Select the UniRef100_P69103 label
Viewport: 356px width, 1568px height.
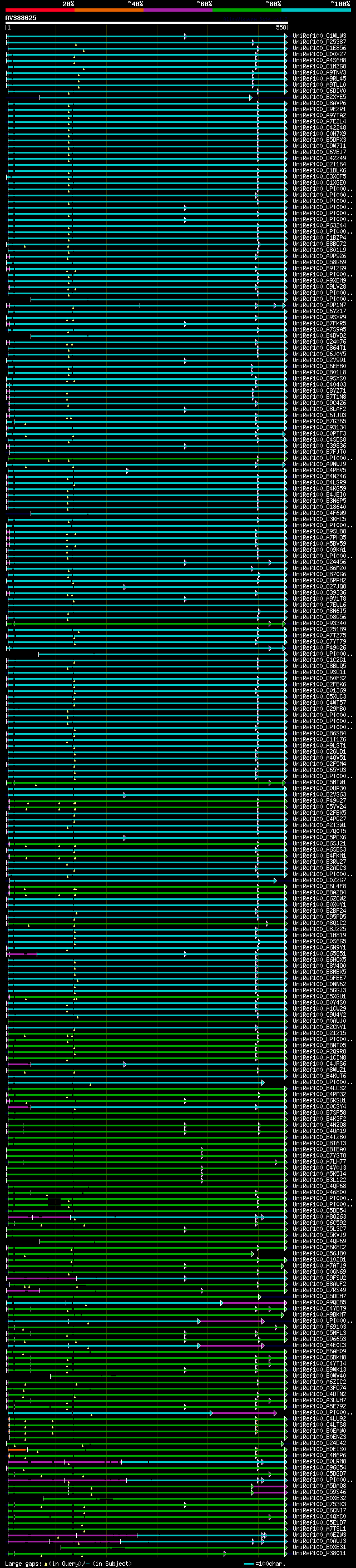coord(319,1327)
